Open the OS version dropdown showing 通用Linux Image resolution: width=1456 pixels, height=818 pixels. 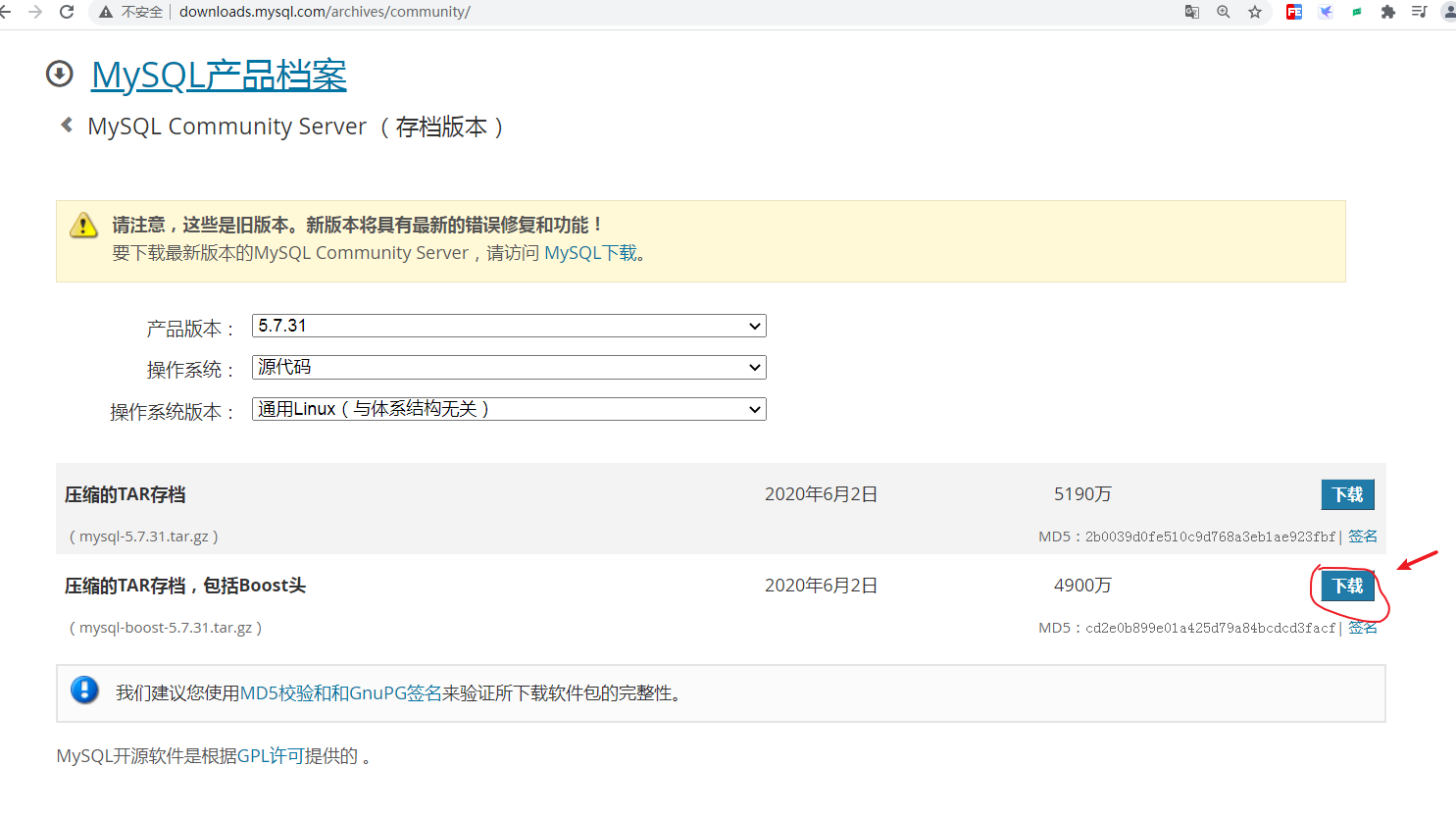pos(509,409)
